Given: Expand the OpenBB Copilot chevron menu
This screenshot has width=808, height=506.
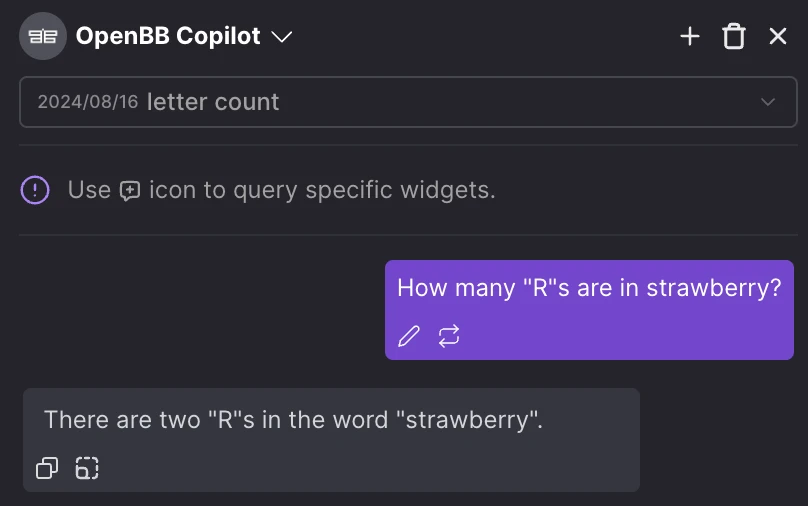Looking at the screenshot, I should pos(282,37).
